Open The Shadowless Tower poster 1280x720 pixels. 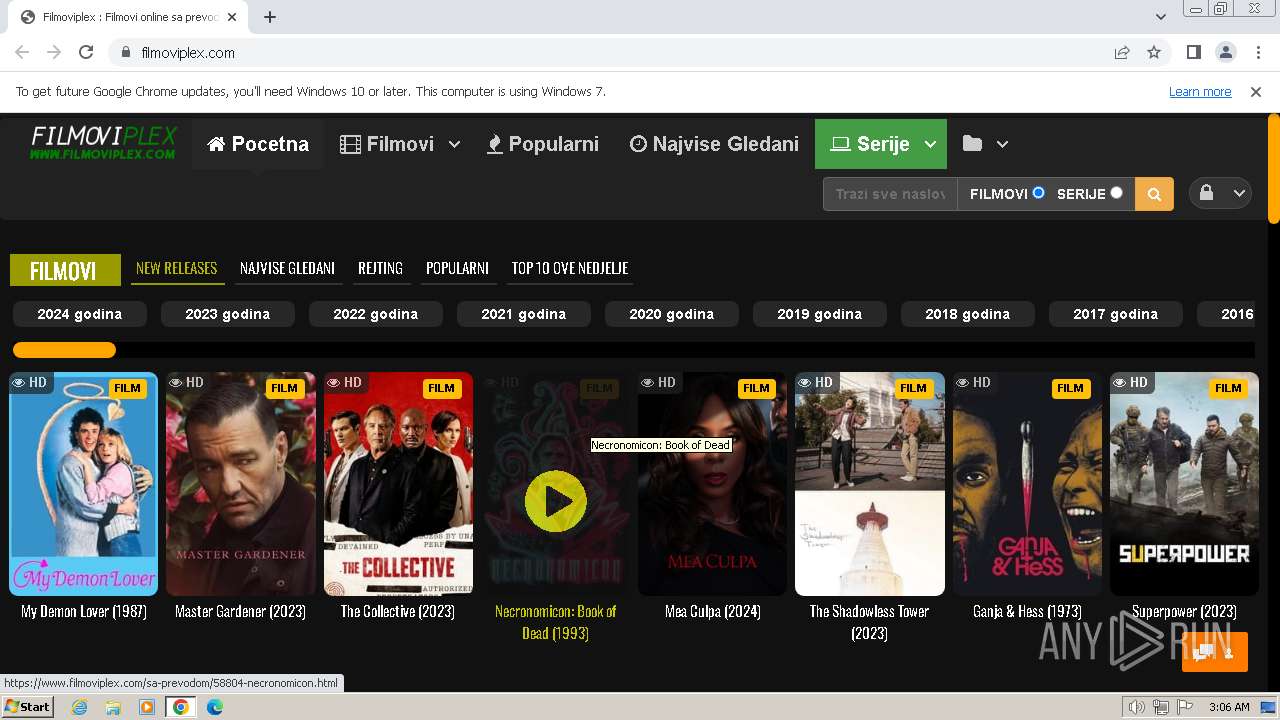coord(869,484)
